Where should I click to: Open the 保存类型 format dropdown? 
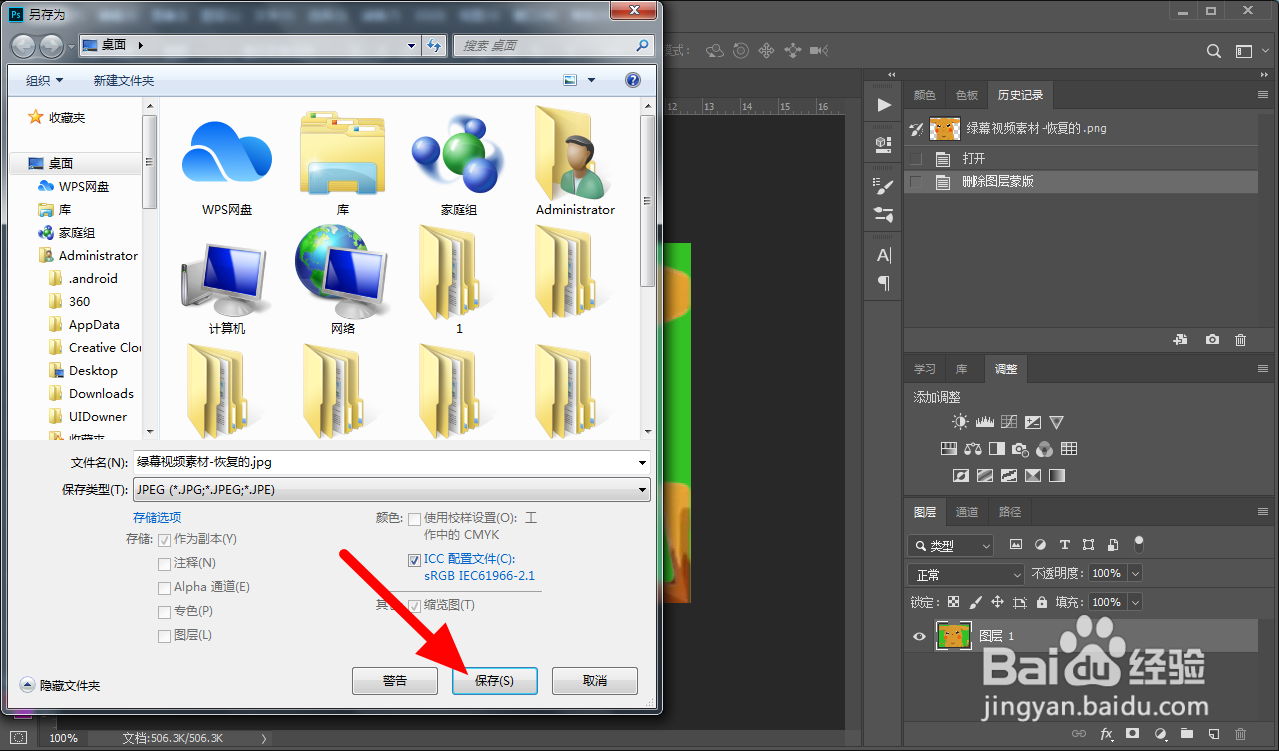point(391,489)
